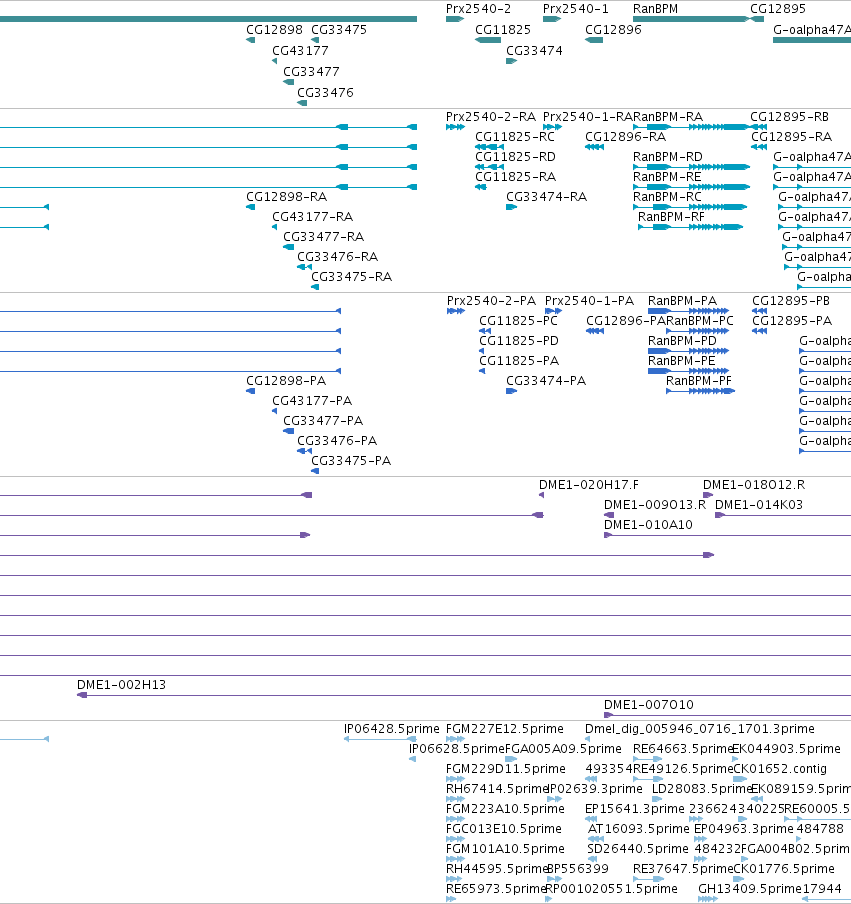Select protein CG33477-PA
The height and width of the screenshot is (904, 851).
(x=323, y=421)
